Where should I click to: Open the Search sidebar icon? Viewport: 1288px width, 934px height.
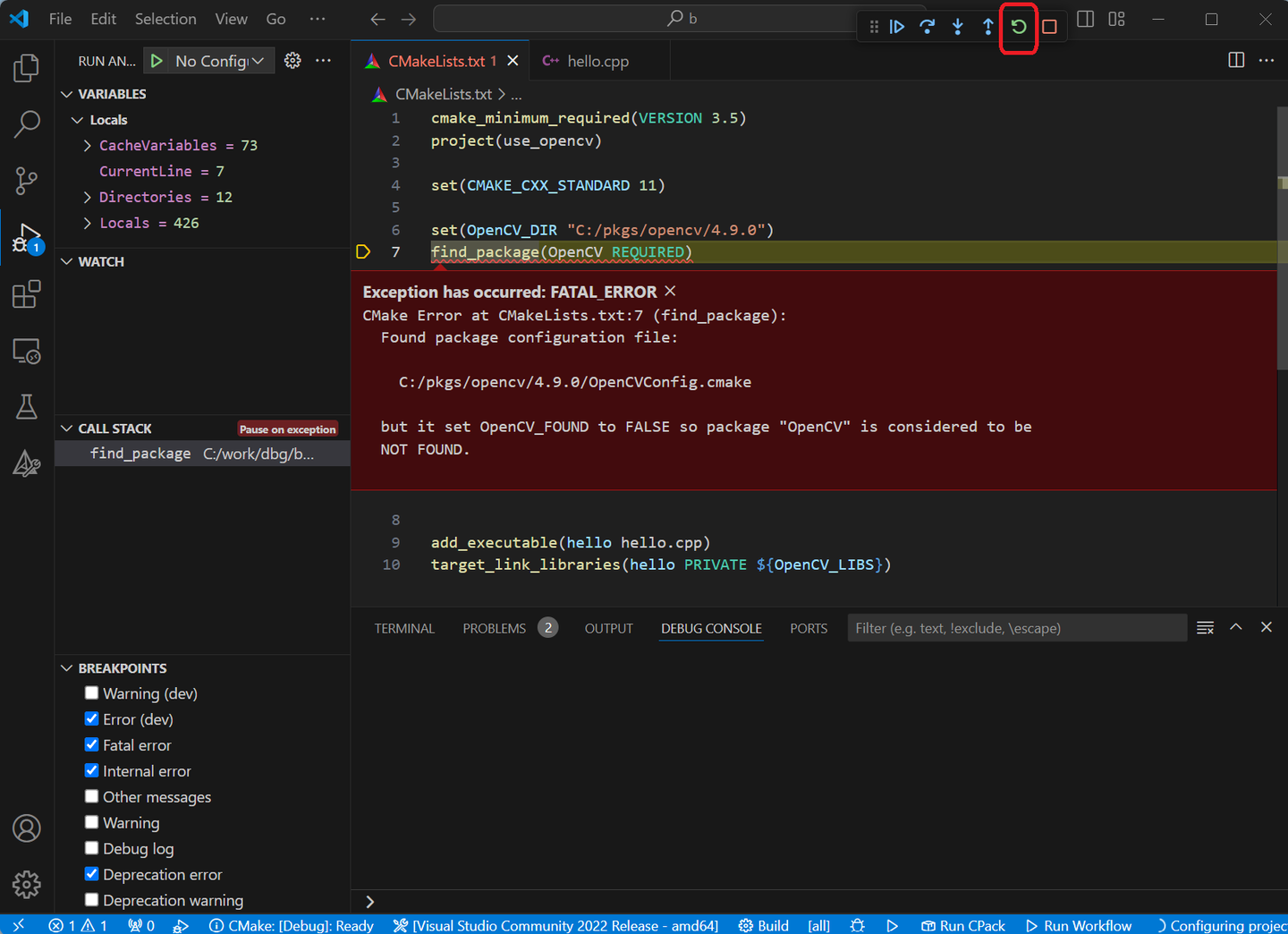[26, 124]
